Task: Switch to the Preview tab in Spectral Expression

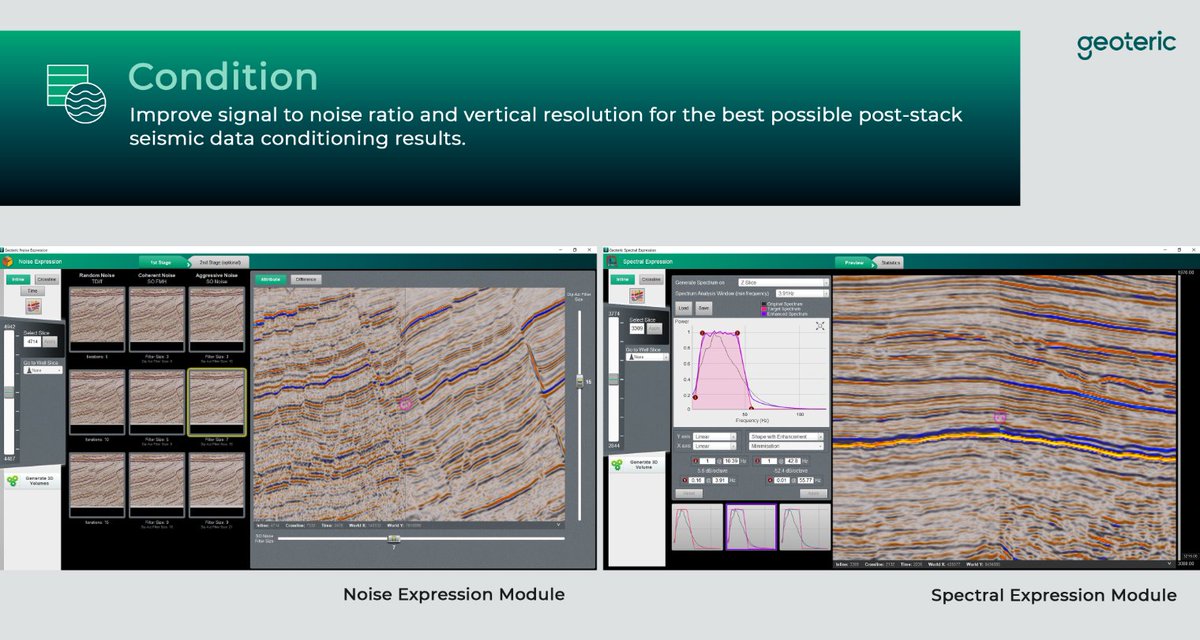Action: point(854,262)
